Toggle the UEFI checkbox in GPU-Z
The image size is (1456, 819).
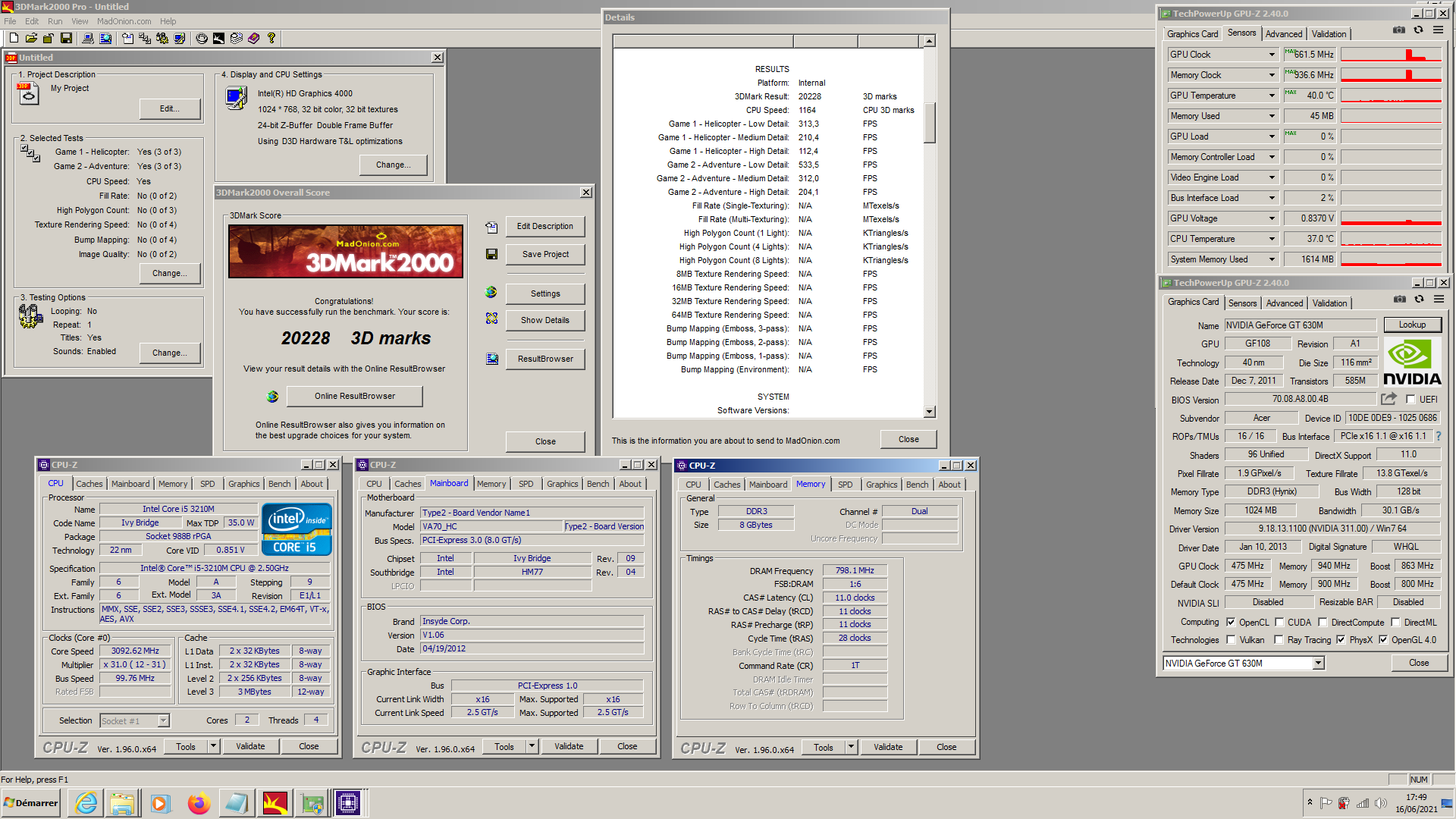[1410, 400]
